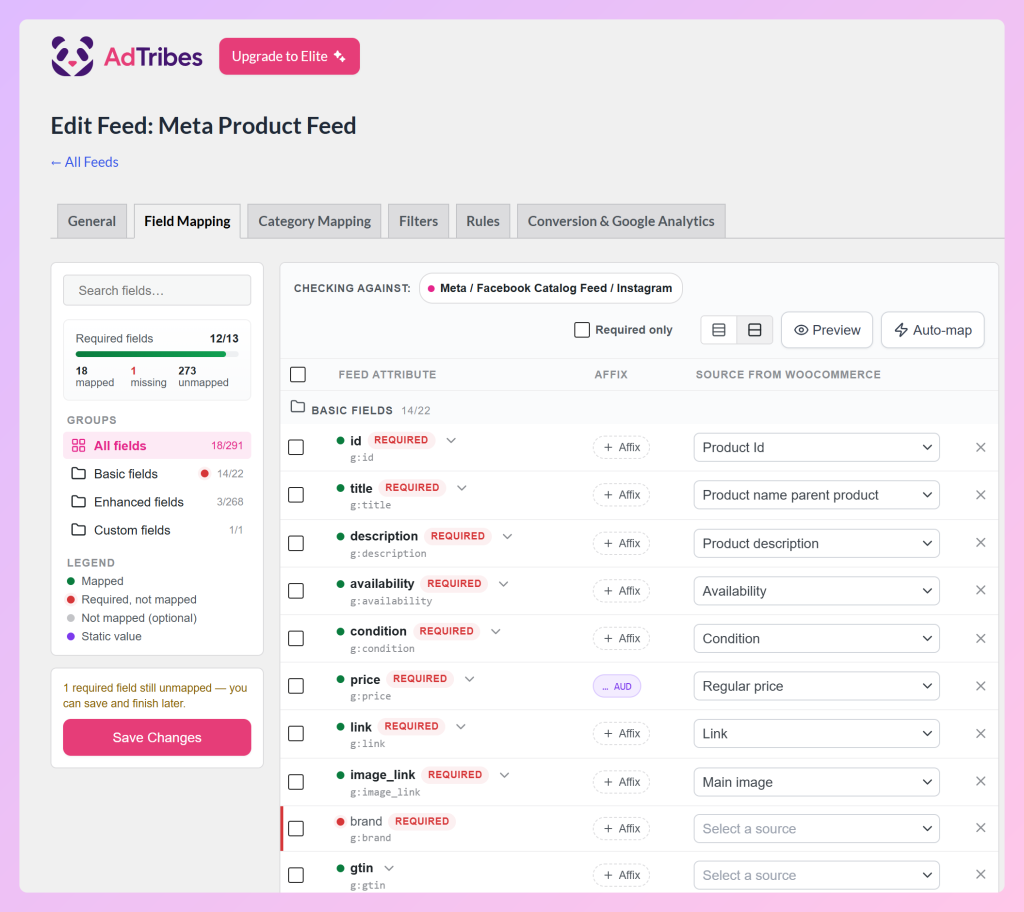Viewport: 1024px width, 912px height.
Task: Open the Product description source dropdown
Action: coord(816,544)
